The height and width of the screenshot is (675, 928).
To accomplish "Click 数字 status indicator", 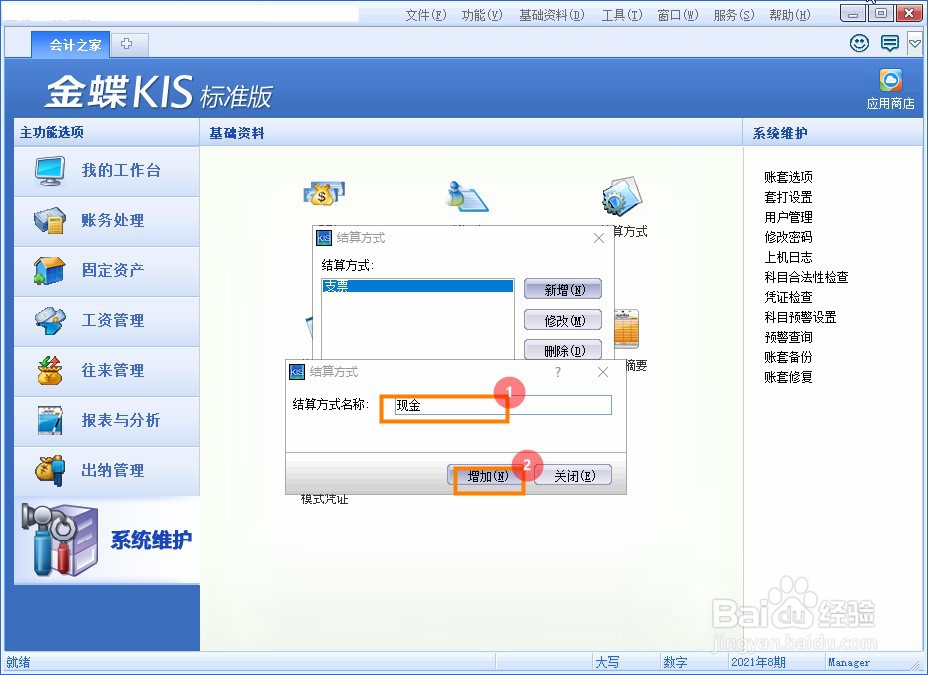I will [x=675, y=662].
